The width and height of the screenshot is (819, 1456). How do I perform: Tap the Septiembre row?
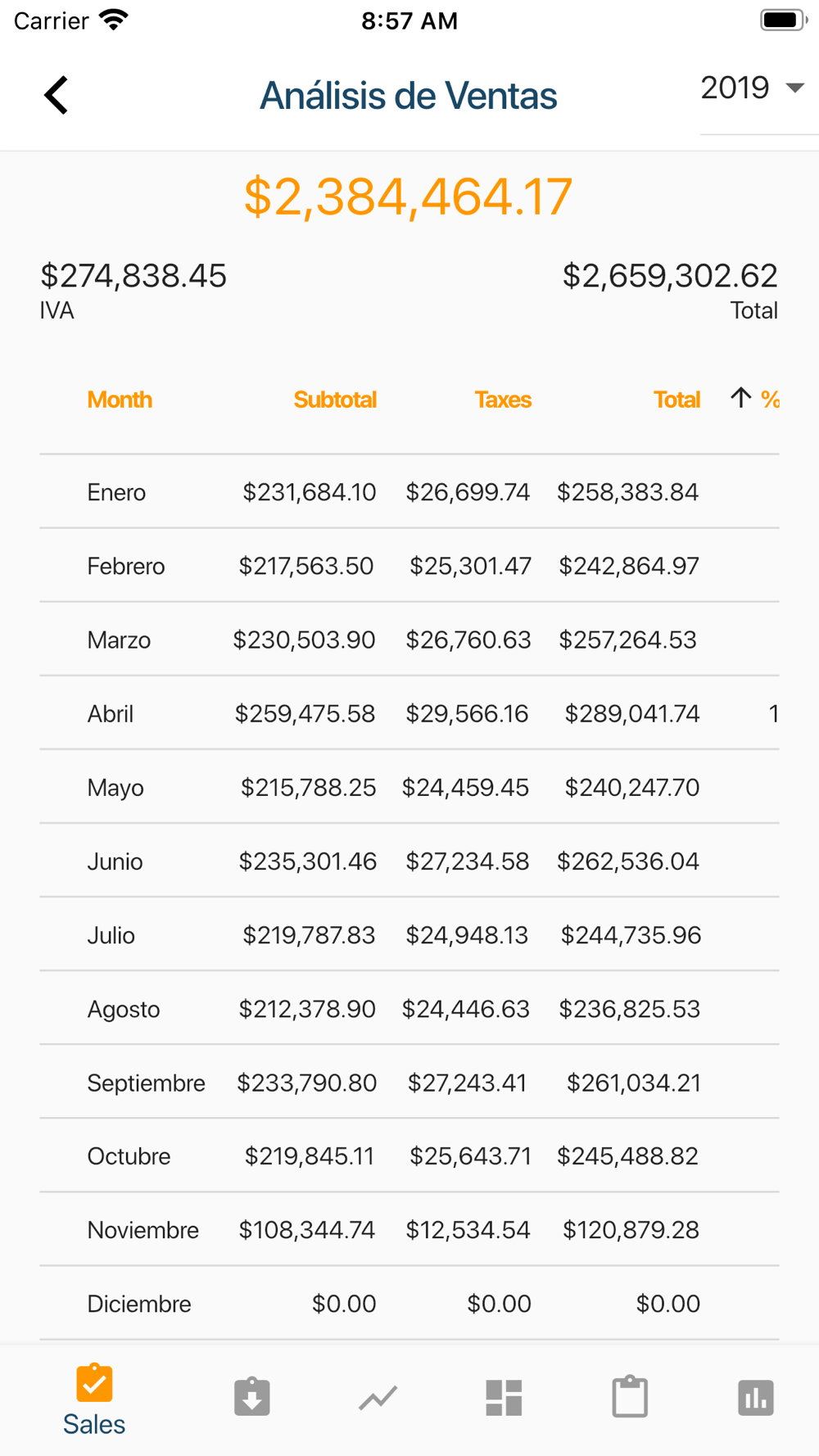409,1083
